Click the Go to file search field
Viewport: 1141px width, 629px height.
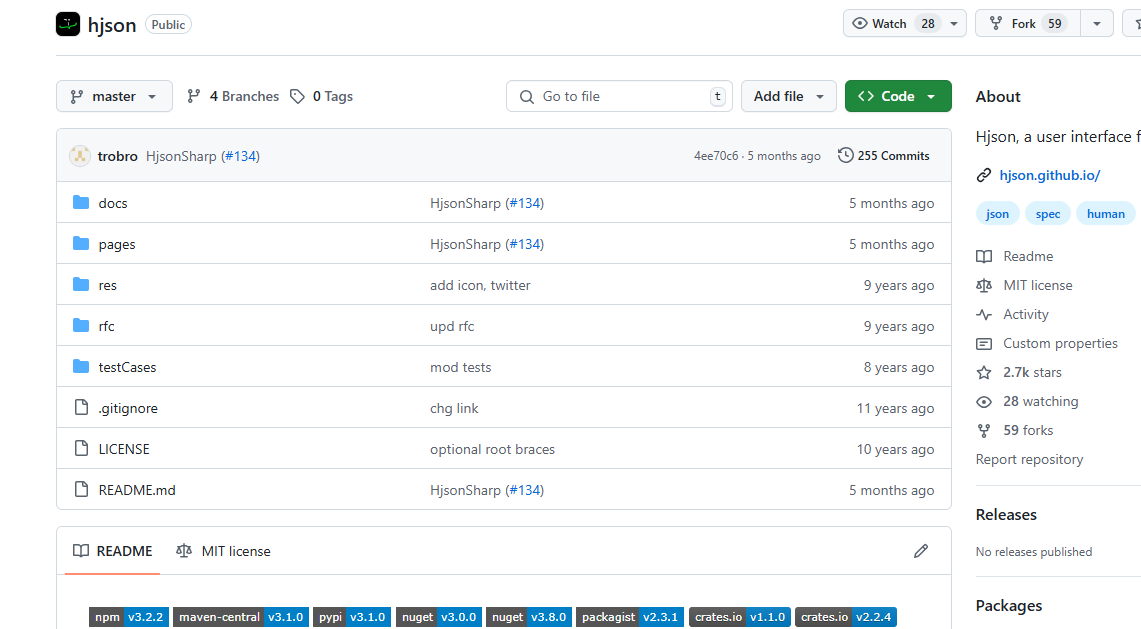point(619,96)
